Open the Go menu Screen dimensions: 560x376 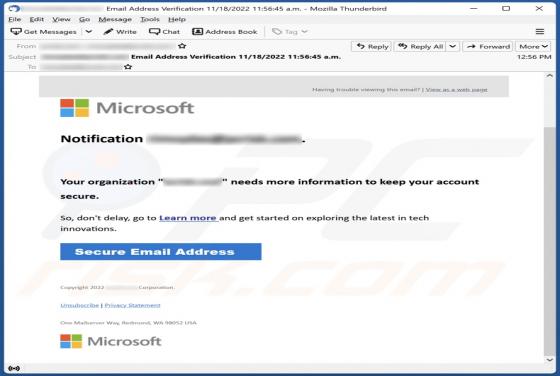[x=84, y=19]
